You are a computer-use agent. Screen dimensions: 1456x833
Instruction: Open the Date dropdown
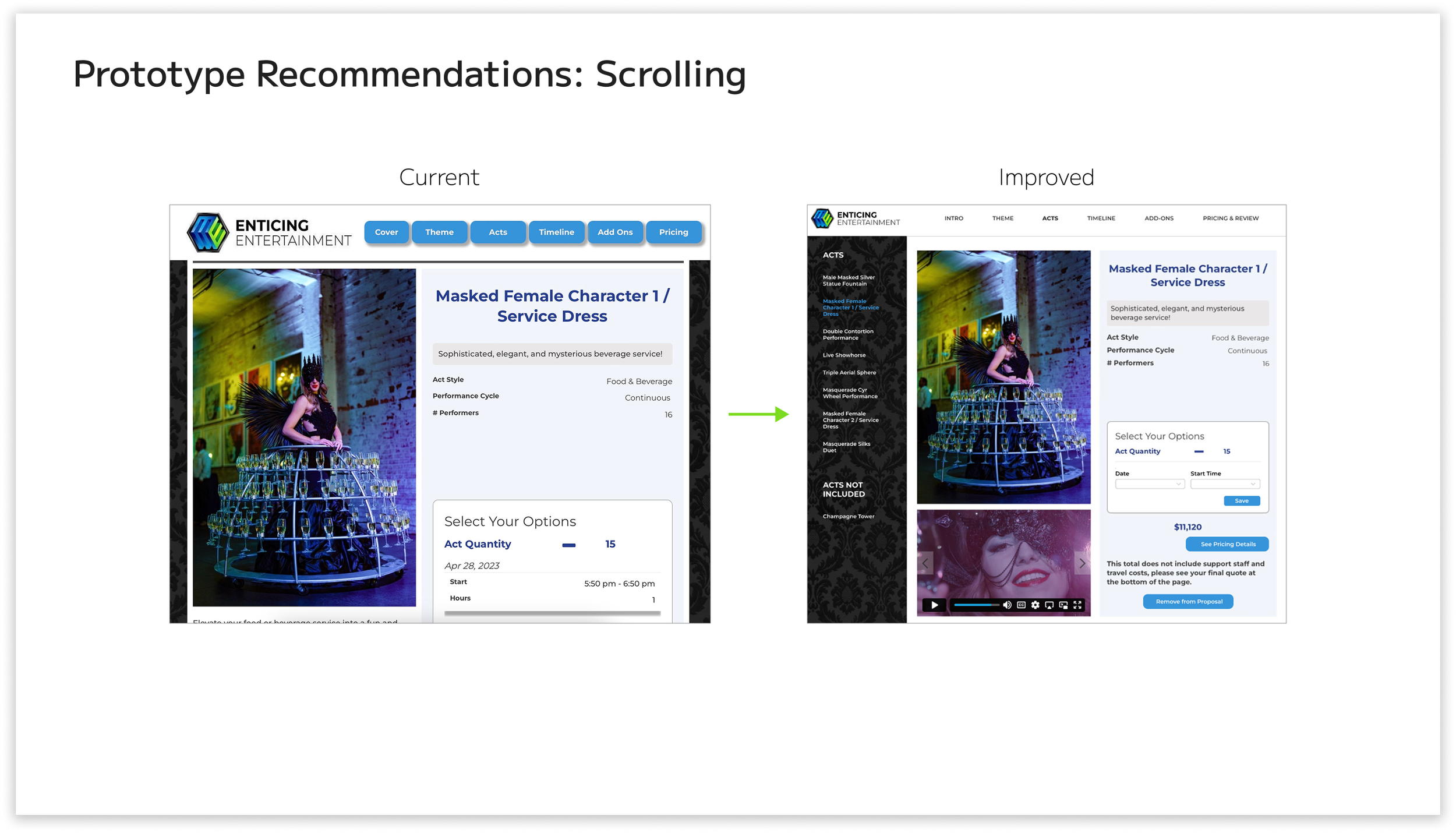(1150, 484)
